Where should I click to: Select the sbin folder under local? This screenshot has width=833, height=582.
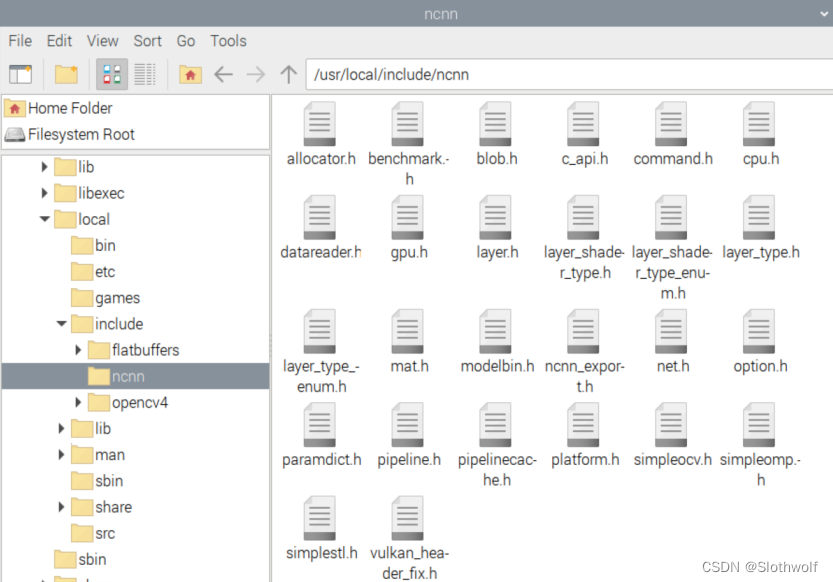97,481
